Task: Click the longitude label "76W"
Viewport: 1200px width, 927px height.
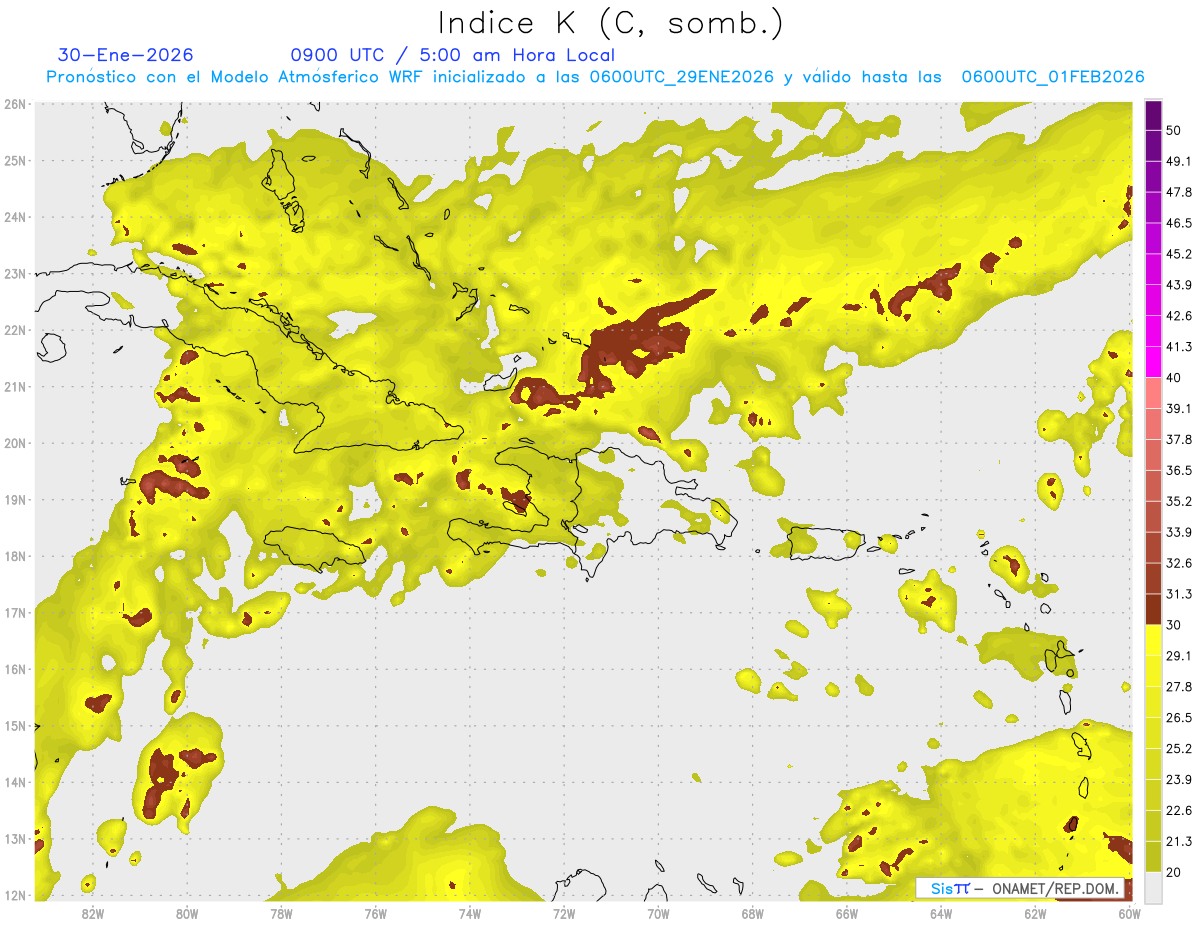Action: coord(375,914)
